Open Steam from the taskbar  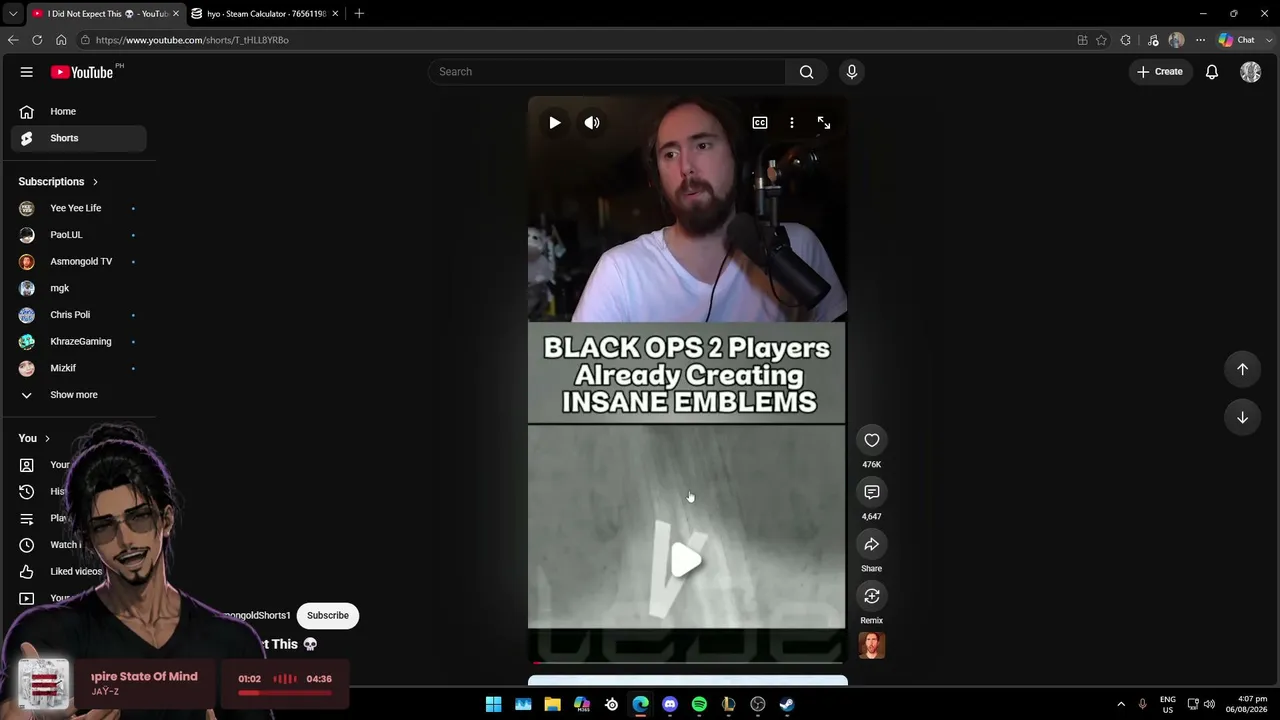click(x=787, y=704)
